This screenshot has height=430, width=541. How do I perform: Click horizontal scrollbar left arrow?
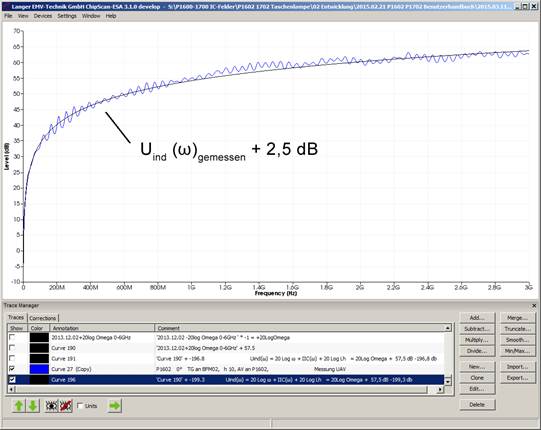(12, 389)
